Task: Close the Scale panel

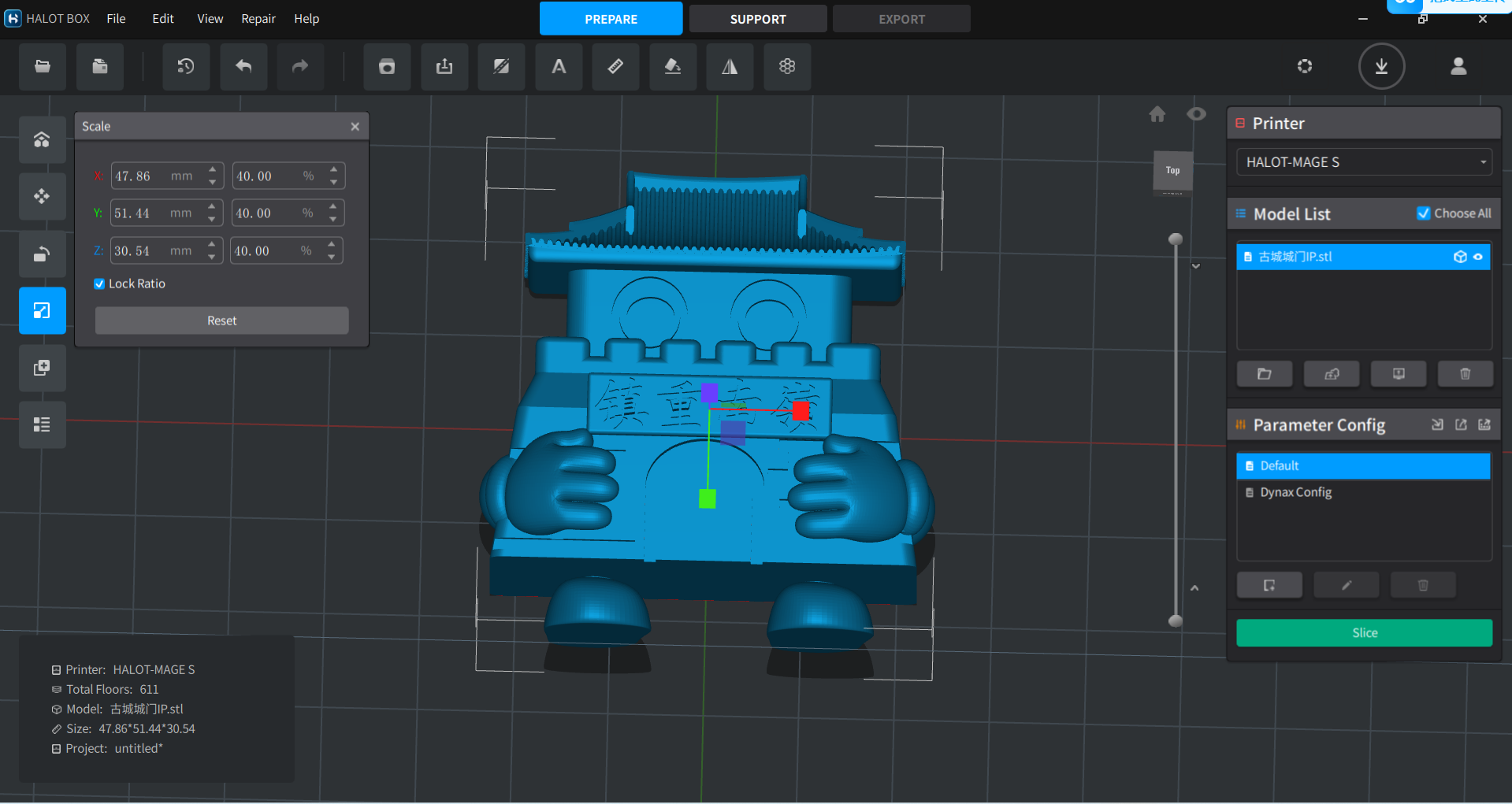Action: tap(355, 127)
